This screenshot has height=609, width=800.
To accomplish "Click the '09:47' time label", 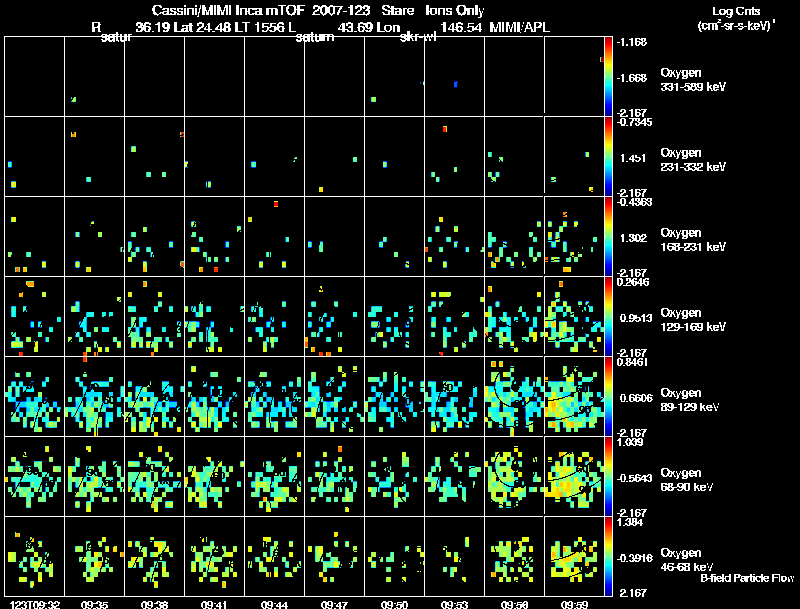I will pos(334,604).
